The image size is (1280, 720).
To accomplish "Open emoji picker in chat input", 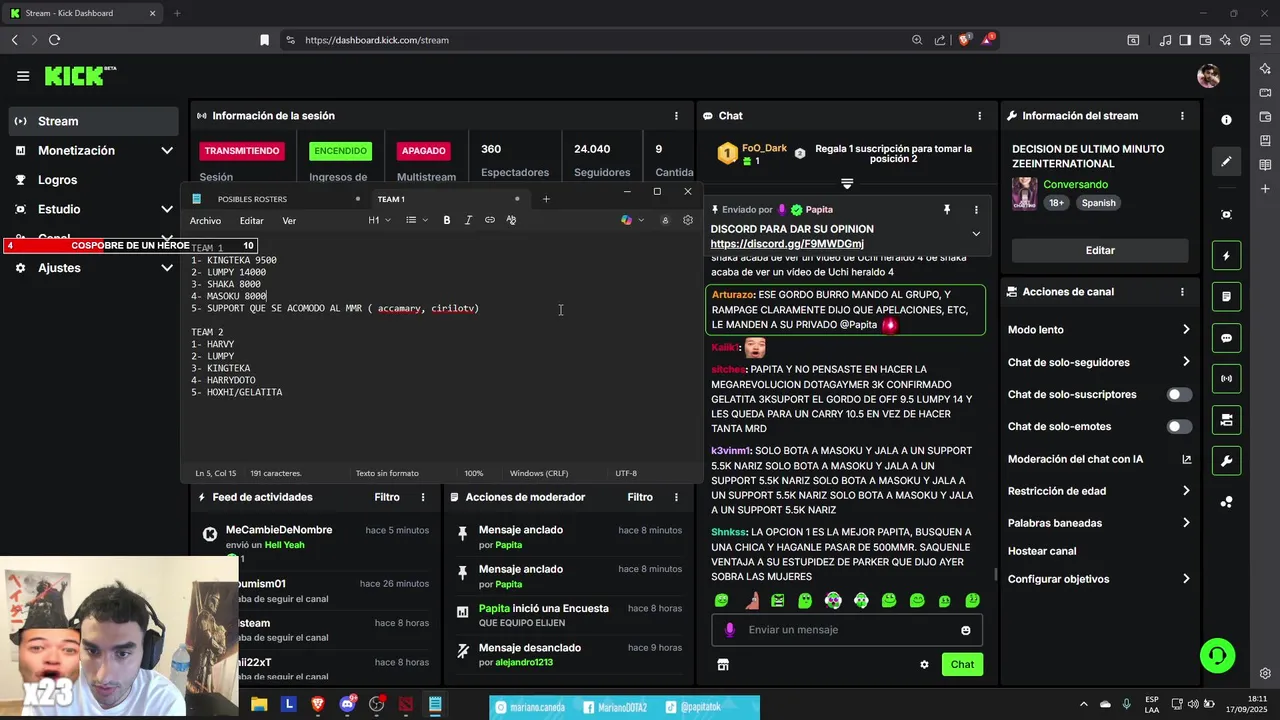I will pos(965,630).
